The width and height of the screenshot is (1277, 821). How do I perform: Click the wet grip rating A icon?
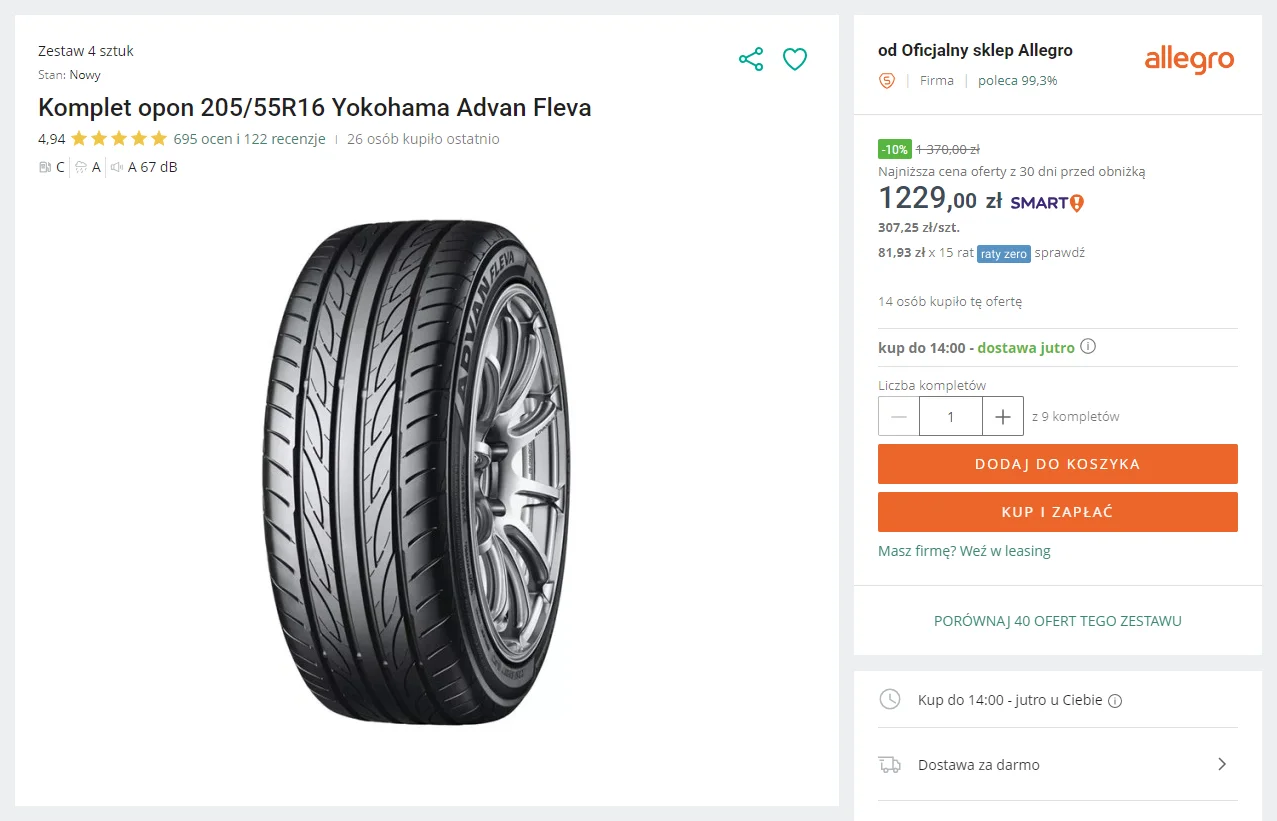pyautogui.click(x=90, y=167)
